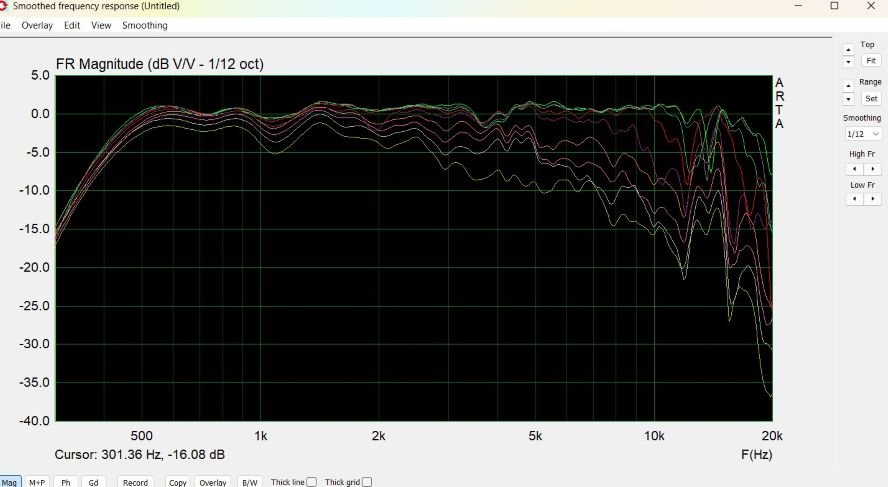
Task: Select the Mag view button
Action: [10, 482]
